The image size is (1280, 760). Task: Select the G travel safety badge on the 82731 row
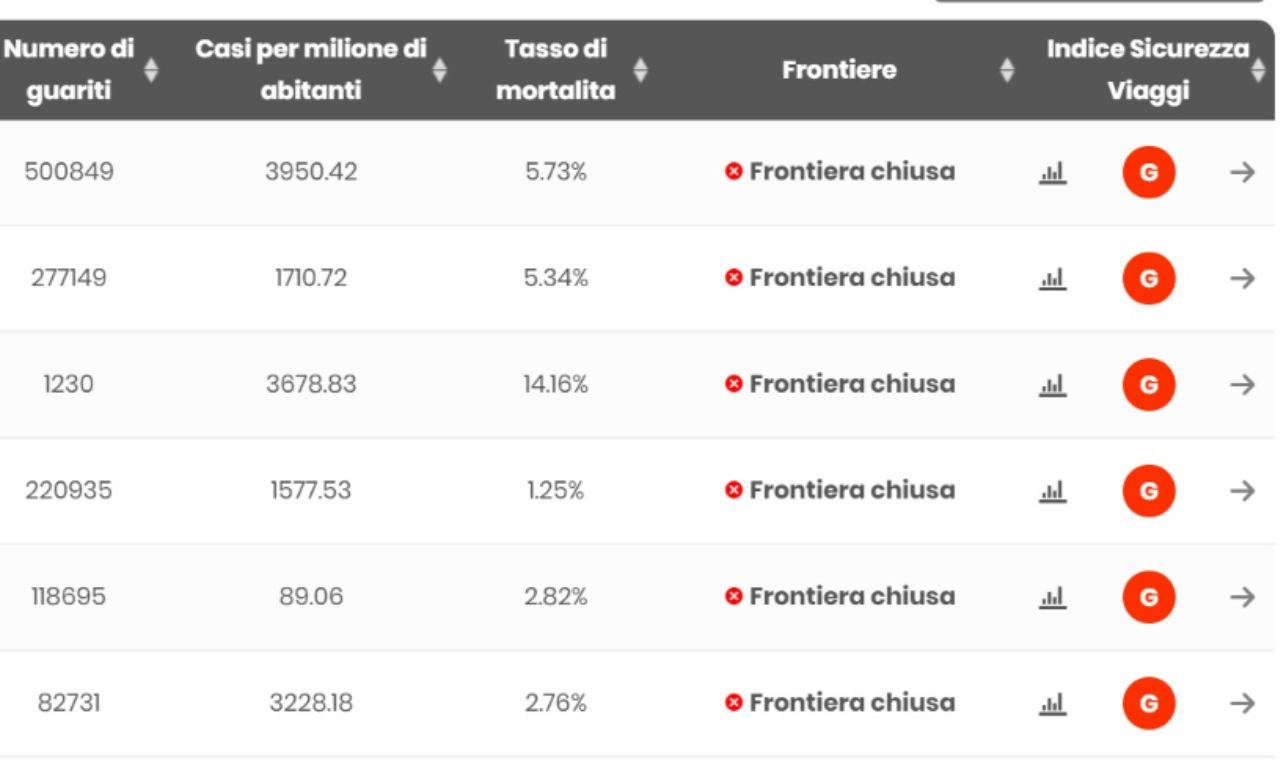[x=1148, y=703]
